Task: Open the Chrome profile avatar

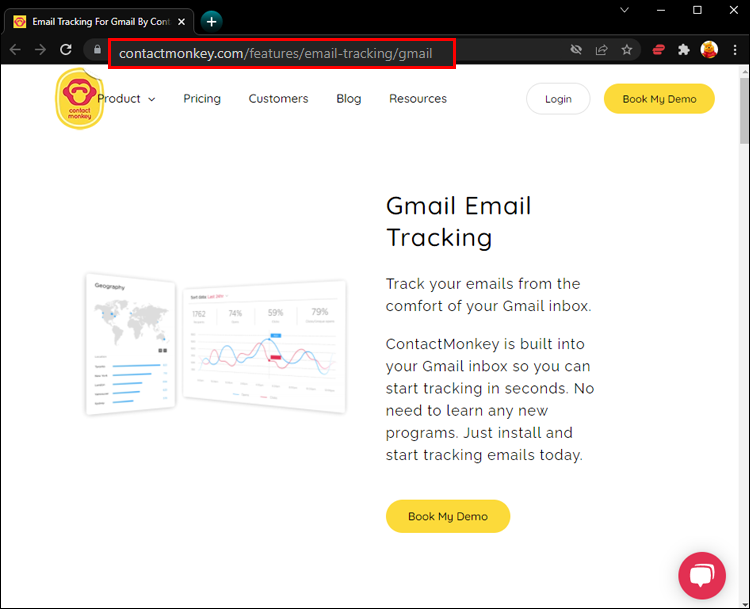Action: [x=709, y=50]
